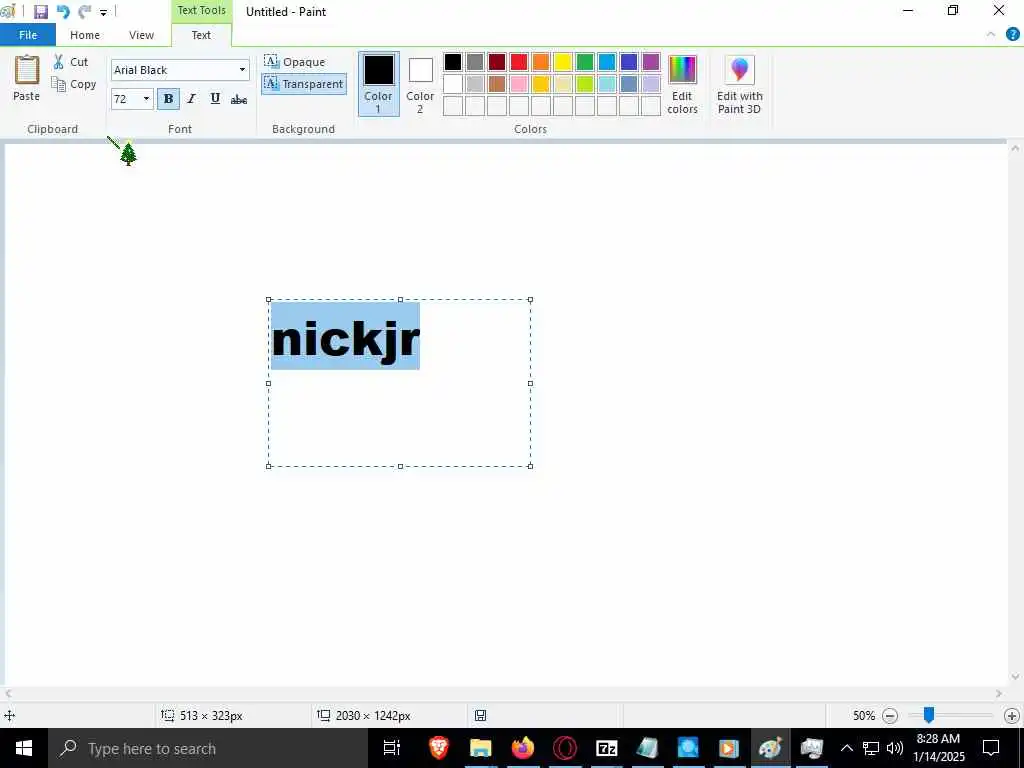This screenshot has height=768, width=1024.
Task: Click the Save icon in quick access toolbar
Action: (41, 12)
